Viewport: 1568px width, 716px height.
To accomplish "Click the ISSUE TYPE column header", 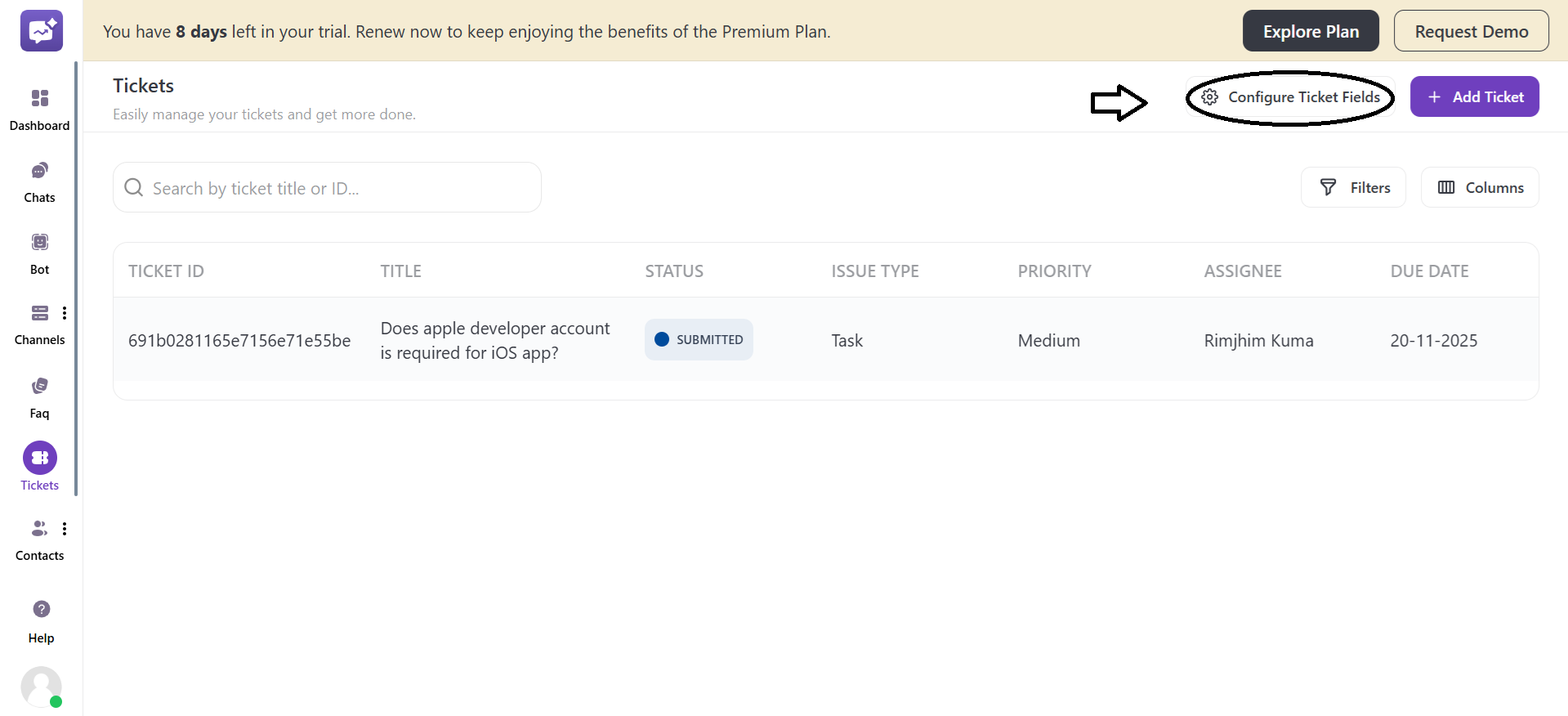I will (875, 271).
